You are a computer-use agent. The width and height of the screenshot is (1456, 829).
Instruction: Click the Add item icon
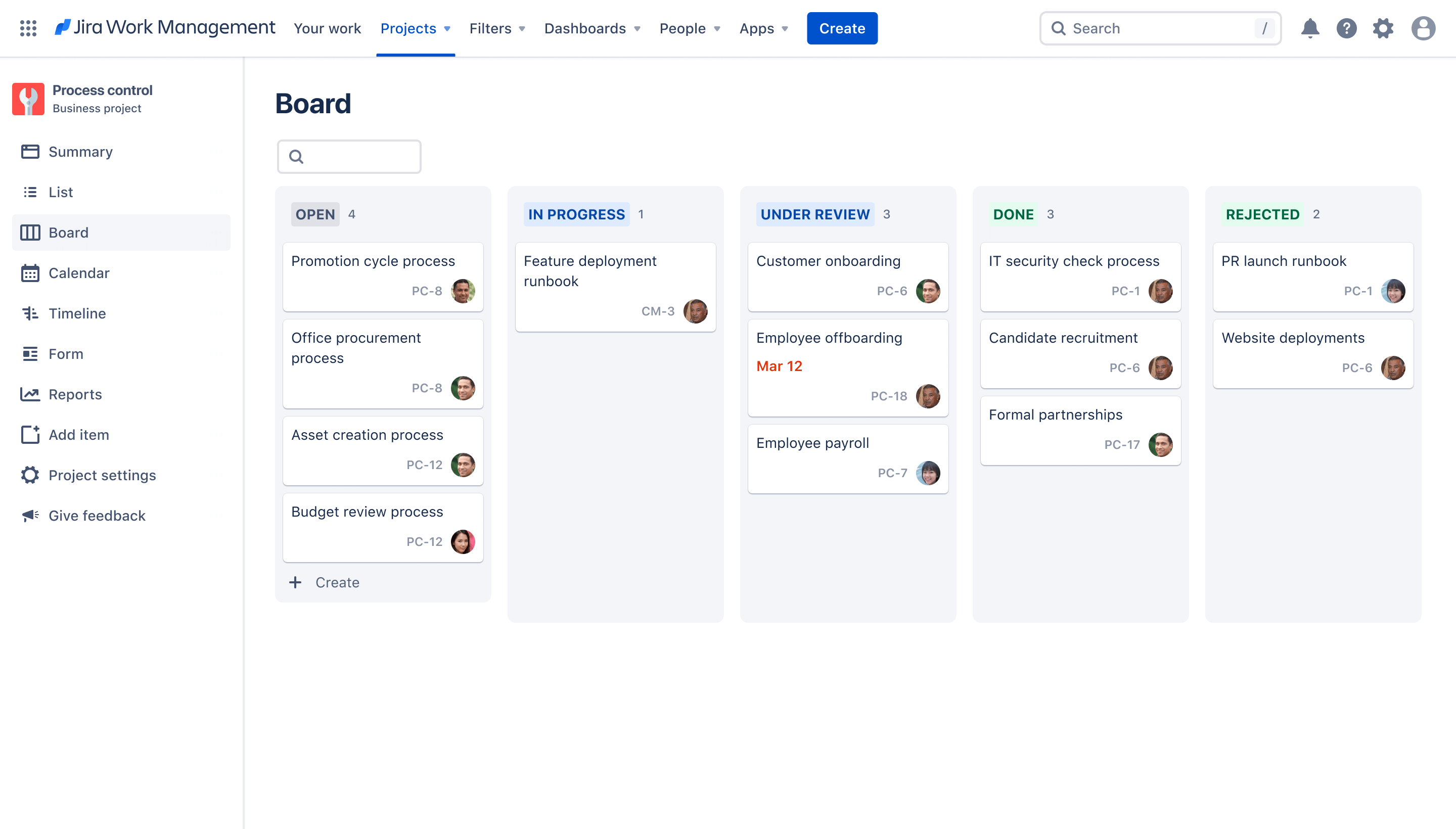pyautogui.click(x=29, y=434)
